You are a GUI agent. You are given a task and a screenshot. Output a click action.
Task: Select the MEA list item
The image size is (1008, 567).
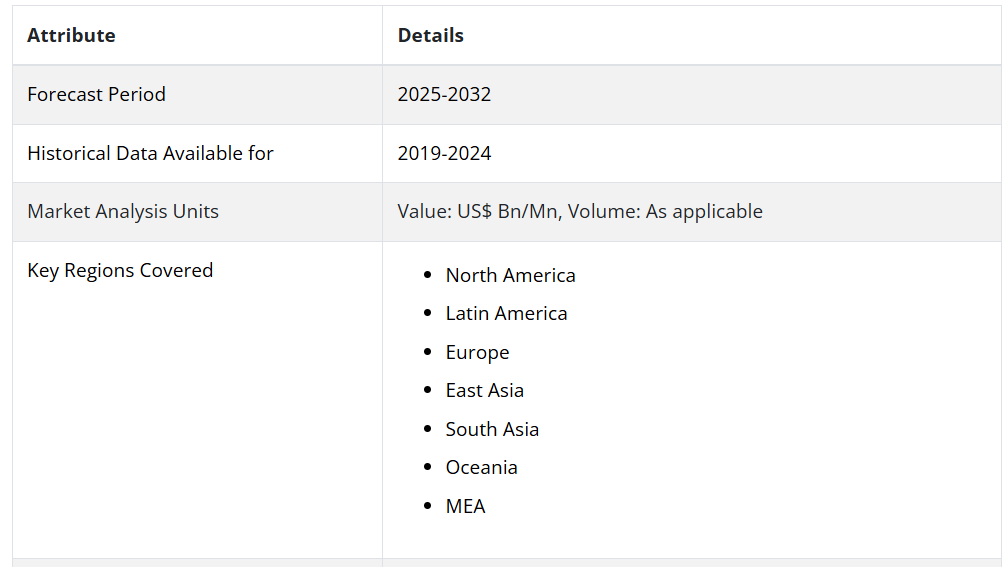[x=465, y=507]
